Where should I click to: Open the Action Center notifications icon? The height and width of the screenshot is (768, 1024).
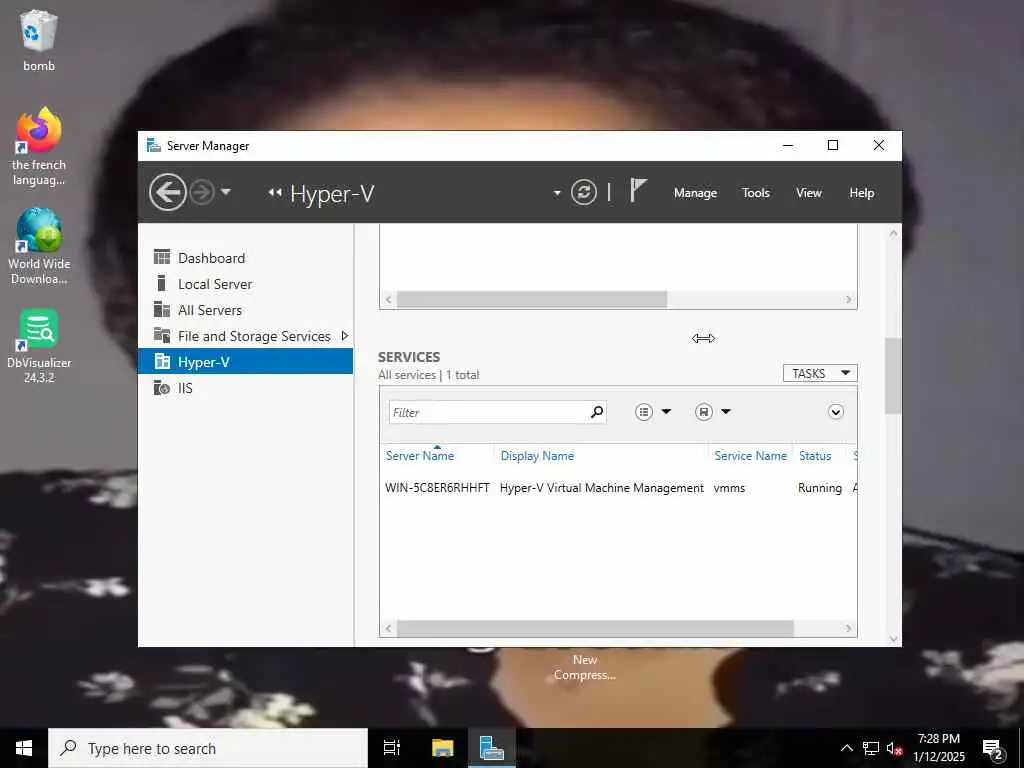[x=993, y=750]
